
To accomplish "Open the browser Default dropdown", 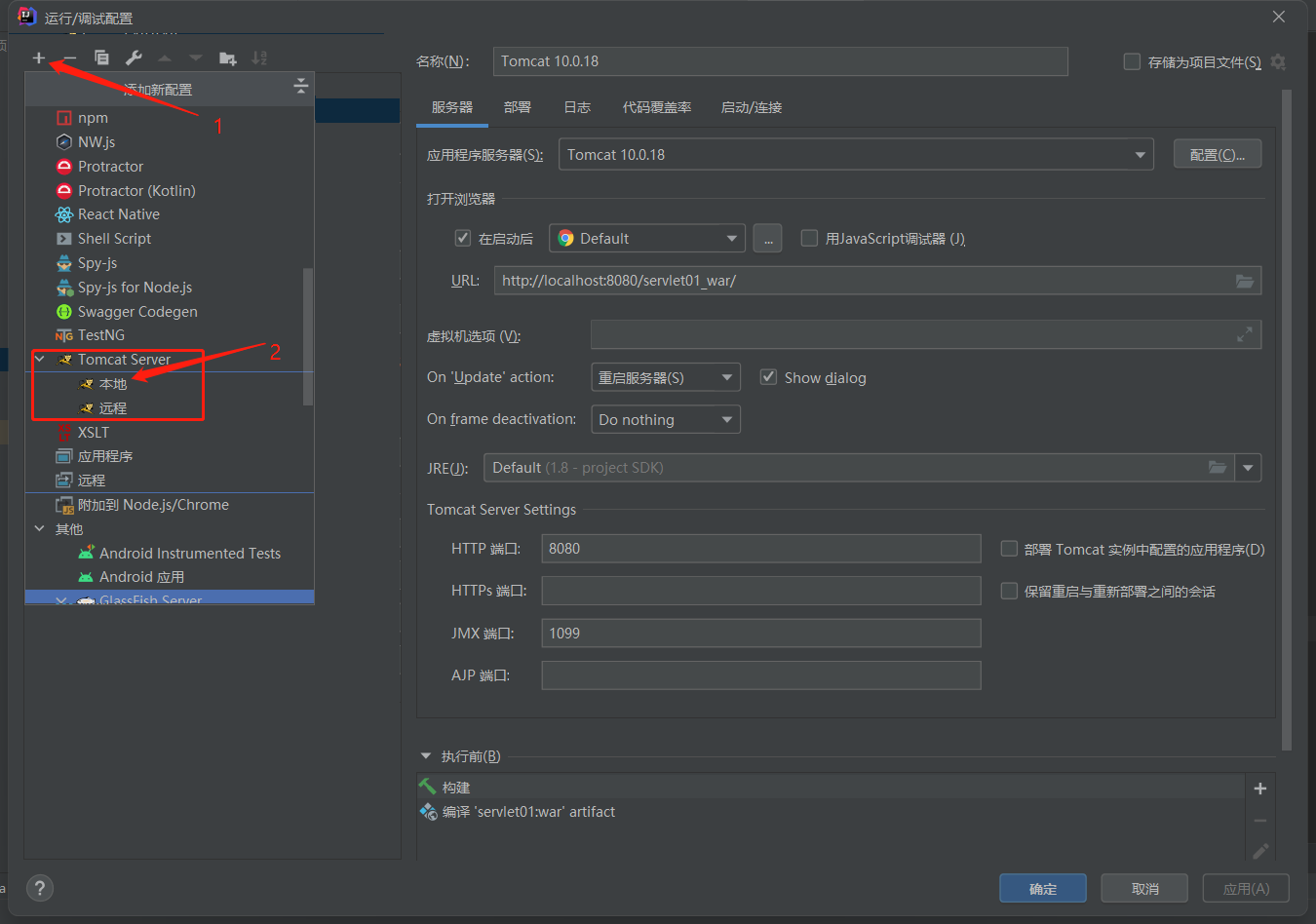I will (x=647, y=239).
